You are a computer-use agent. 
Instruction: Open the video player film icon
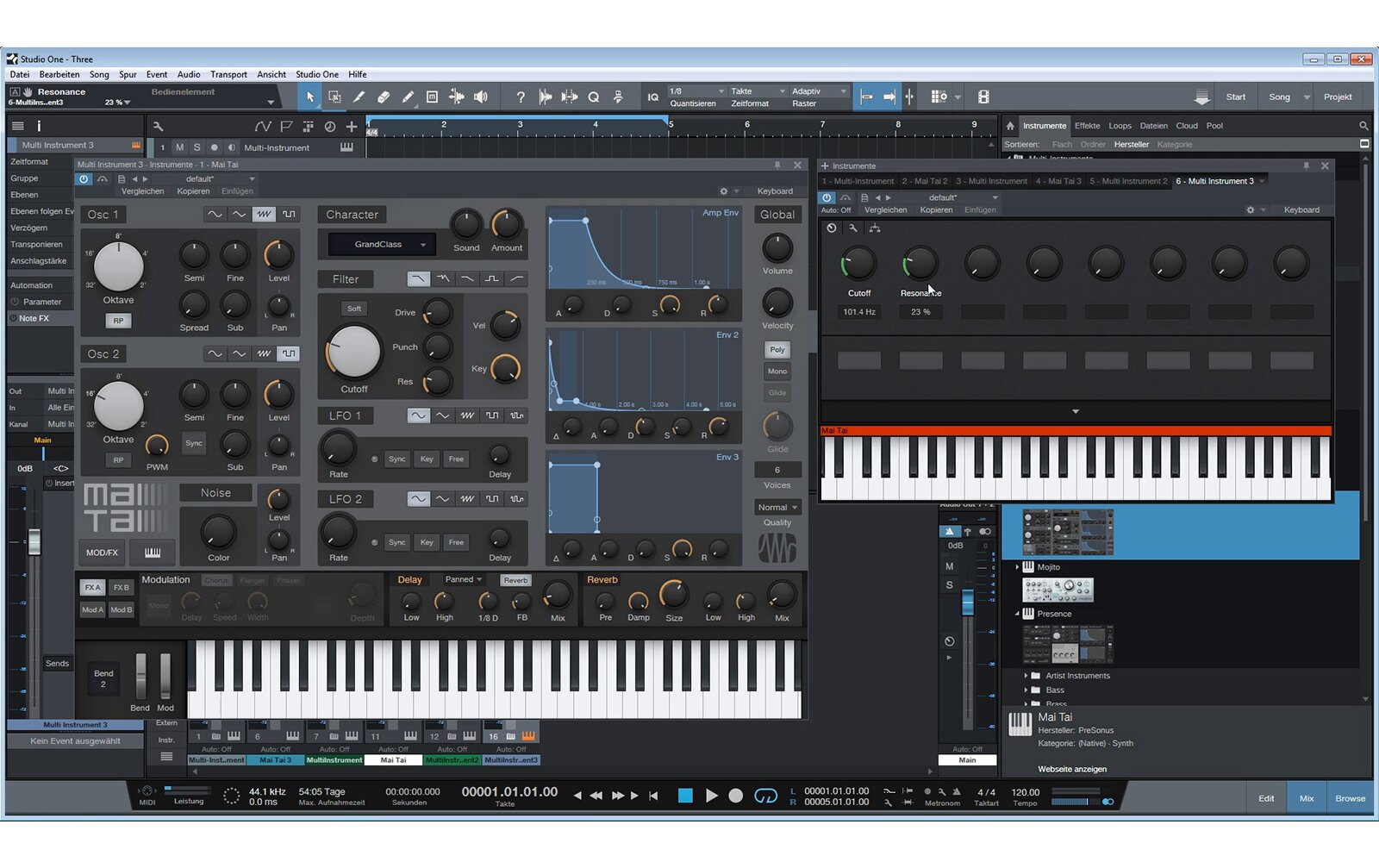983,97
